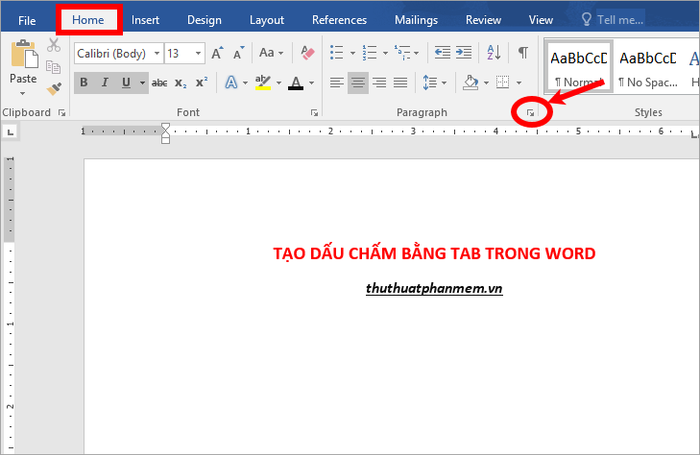
Task: Click the Cut scissors icon
Action: (54, 46)
